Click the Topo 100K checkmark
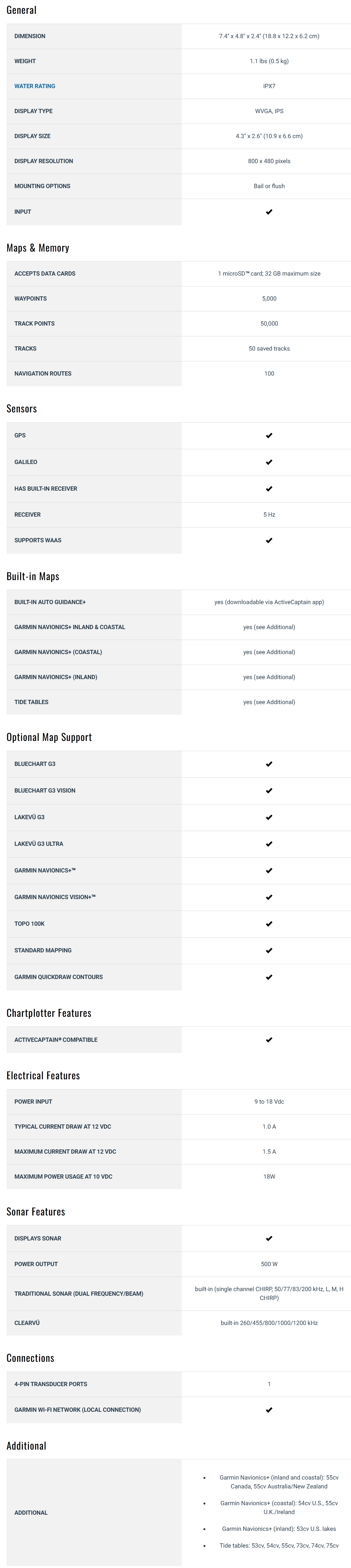Viewport: 351px width, 1568px height. click(269, 924)
